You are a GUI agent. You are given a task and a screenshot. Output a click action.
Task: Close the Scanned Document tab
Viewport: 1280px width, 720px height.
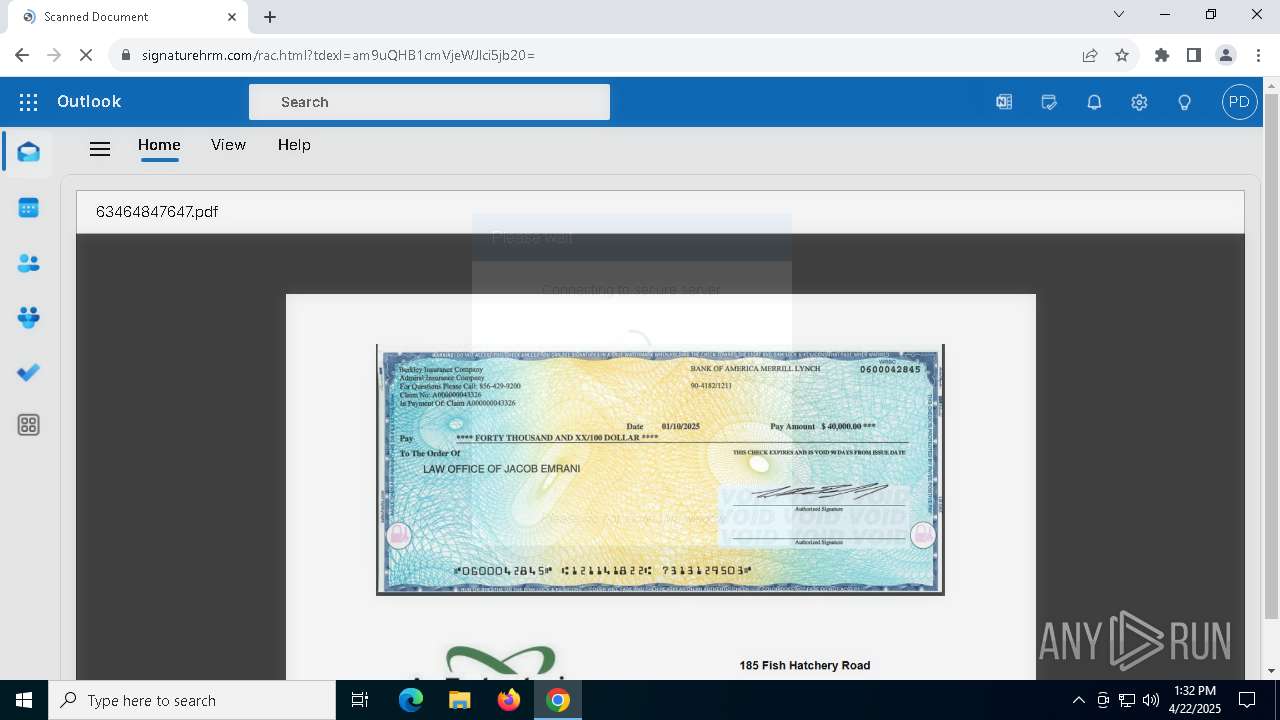(x=232, y=16)
